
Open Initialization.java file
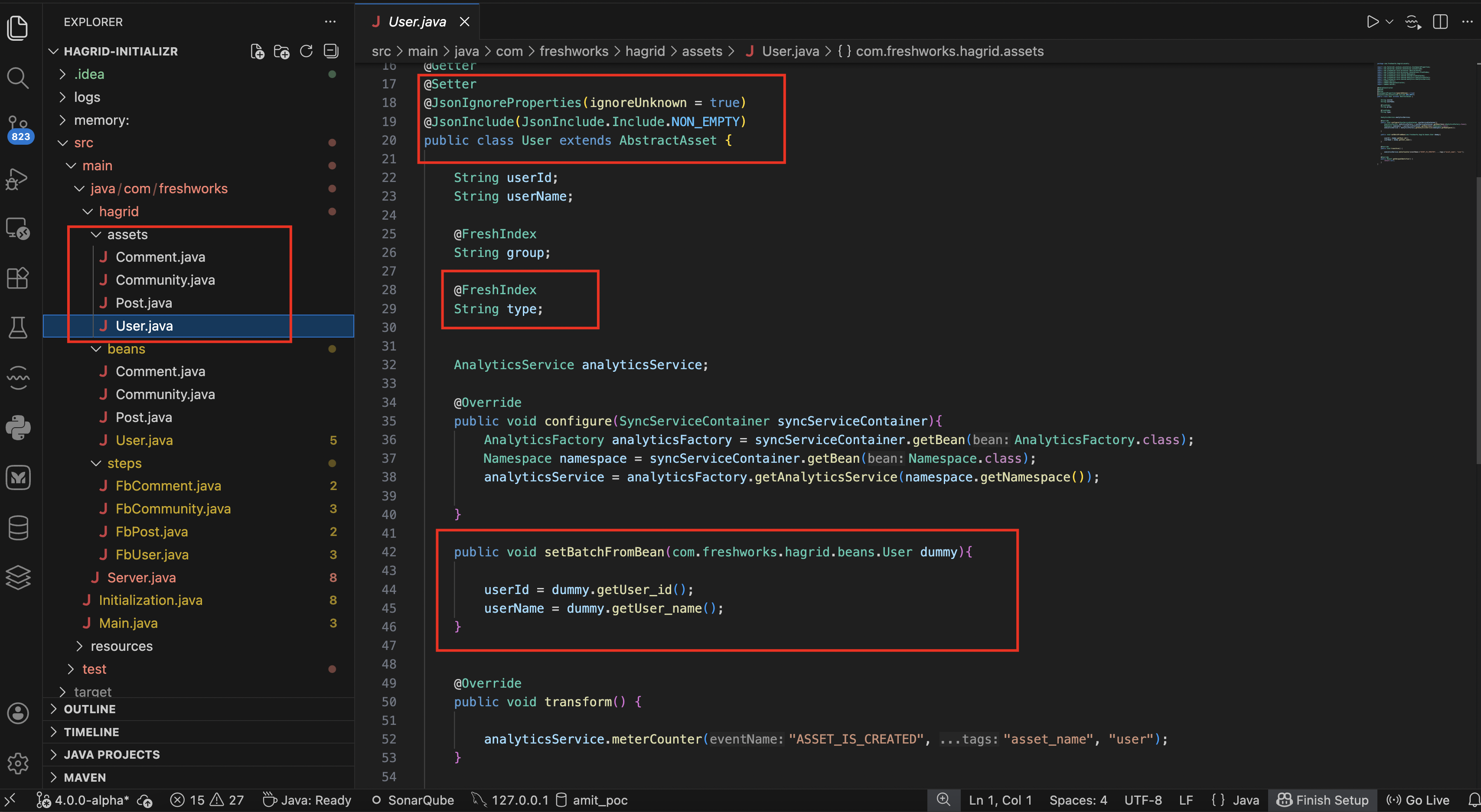[199, 600]
